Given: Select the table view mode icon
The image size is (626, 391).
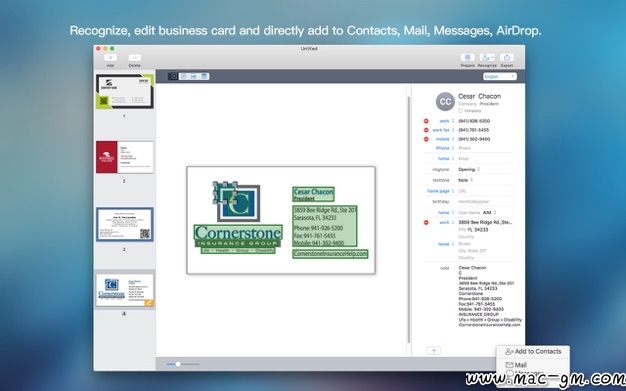Looking at the screenshot, I should tap(204, 76).
